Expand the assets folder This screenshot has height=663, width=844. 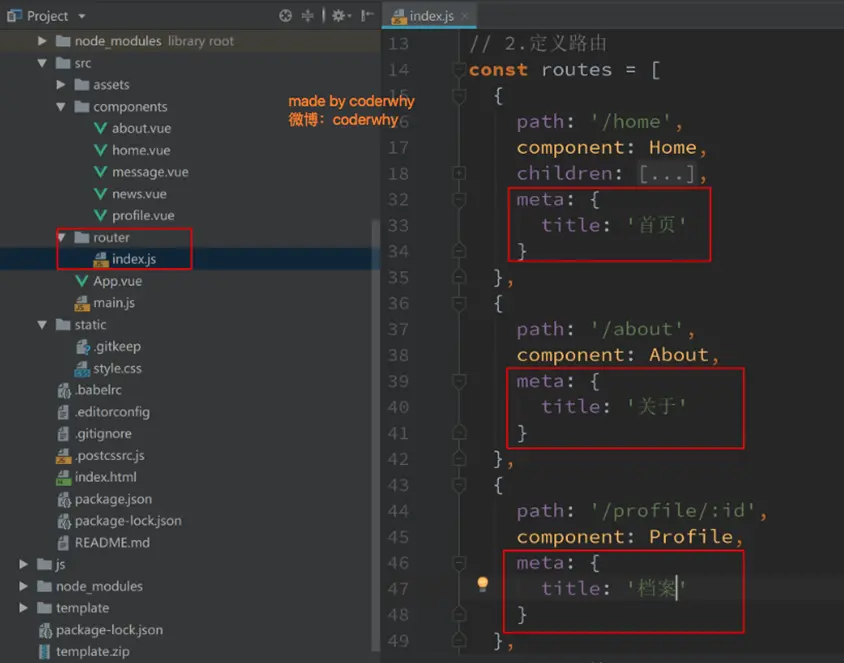(x=61, y=84)
